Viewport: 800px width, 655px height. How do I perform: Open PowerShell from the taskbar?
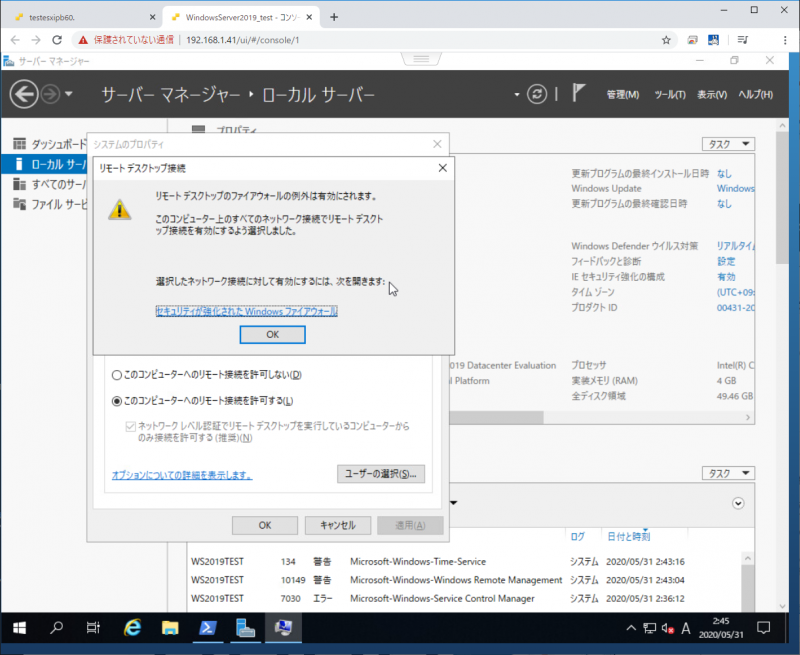pos(207,628)
